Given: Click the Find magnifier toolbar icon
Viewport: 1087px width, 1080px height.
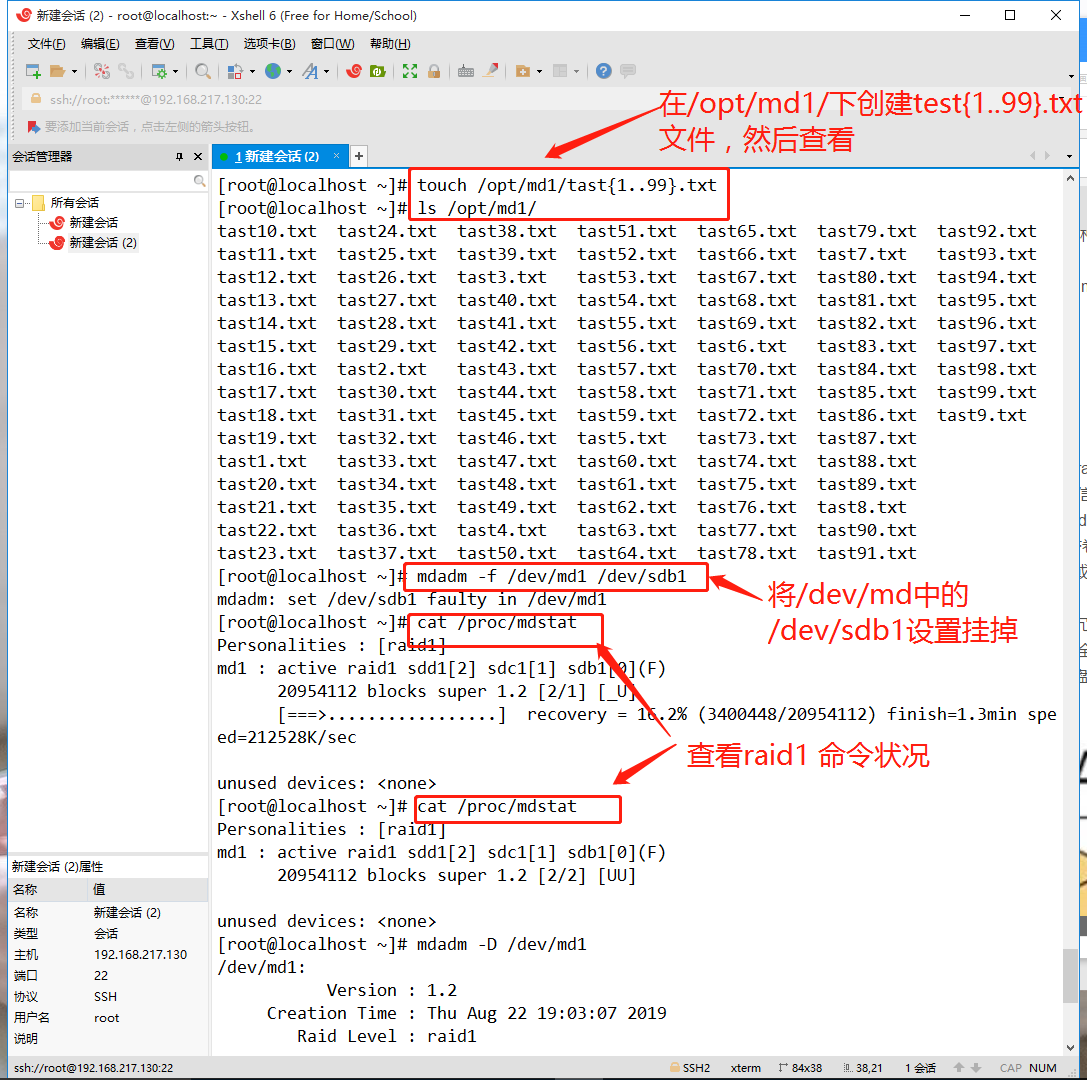Looking at the screenshot, I should pos(202,71).
